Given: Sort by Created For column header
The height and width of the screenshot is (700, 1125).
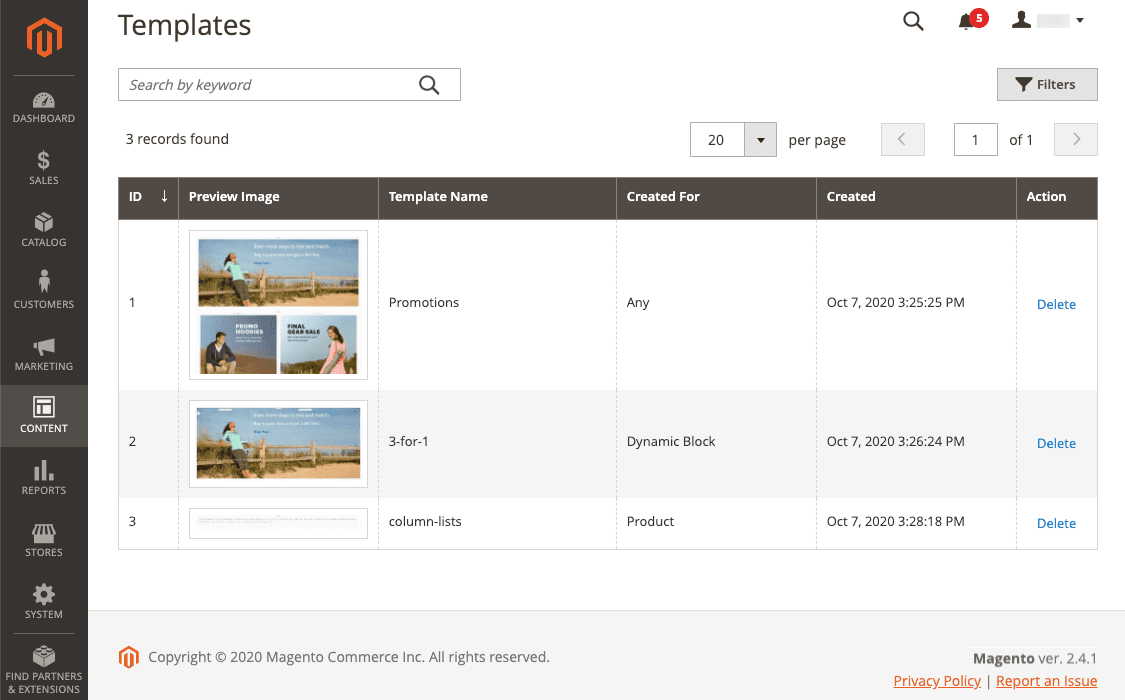Looking at the screenshot, I should [x=716, y=198].
